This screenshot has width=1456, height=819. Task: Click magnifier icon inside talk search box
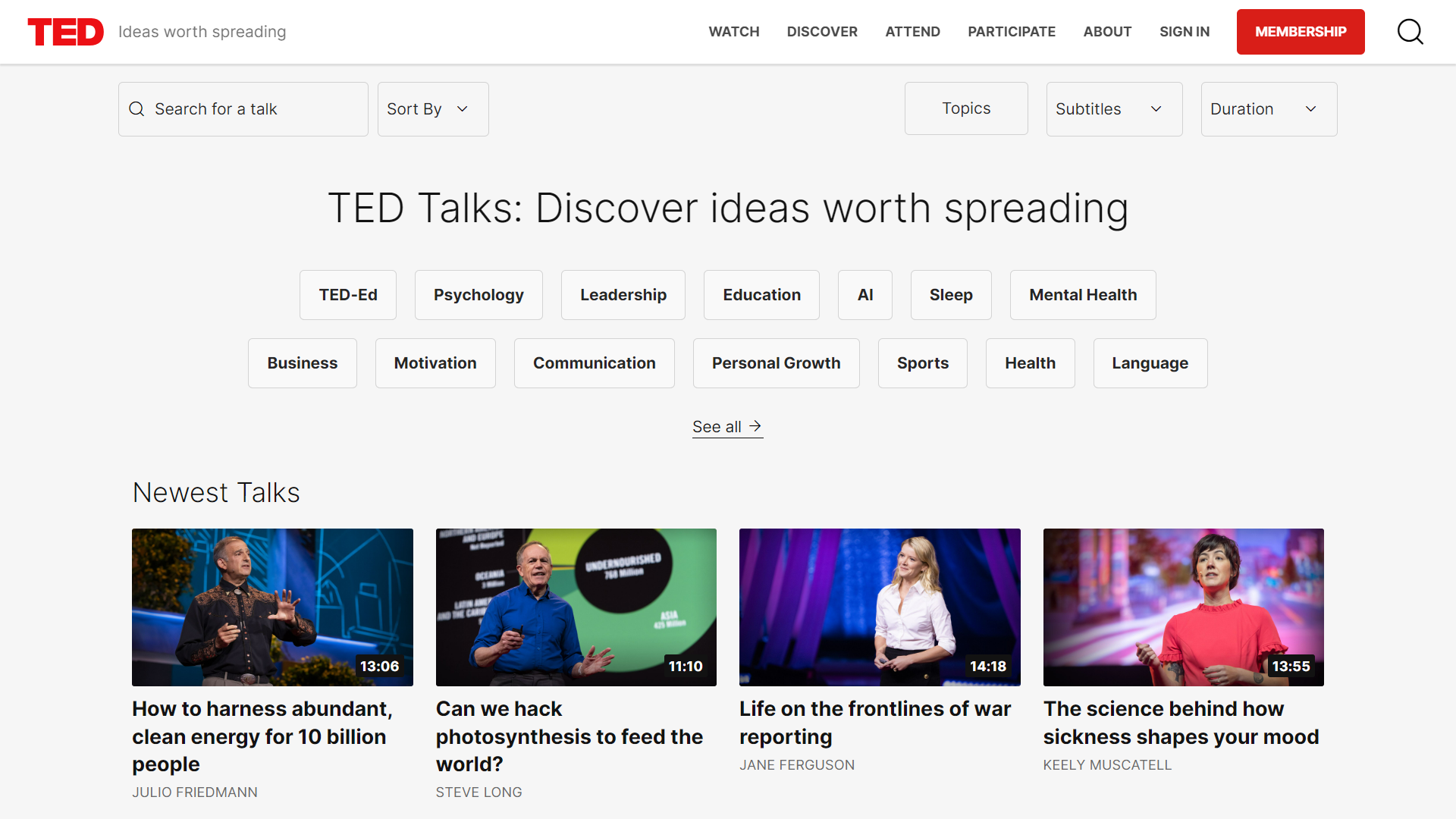coord(136,109)
